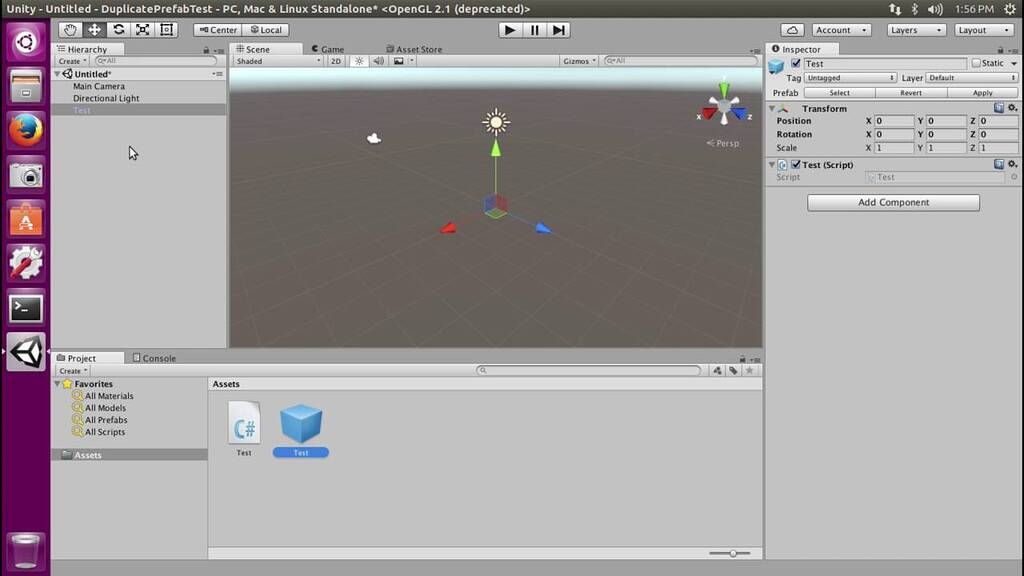
Task: Select the Rect Transform tool
Action: [x=167, y=30]
